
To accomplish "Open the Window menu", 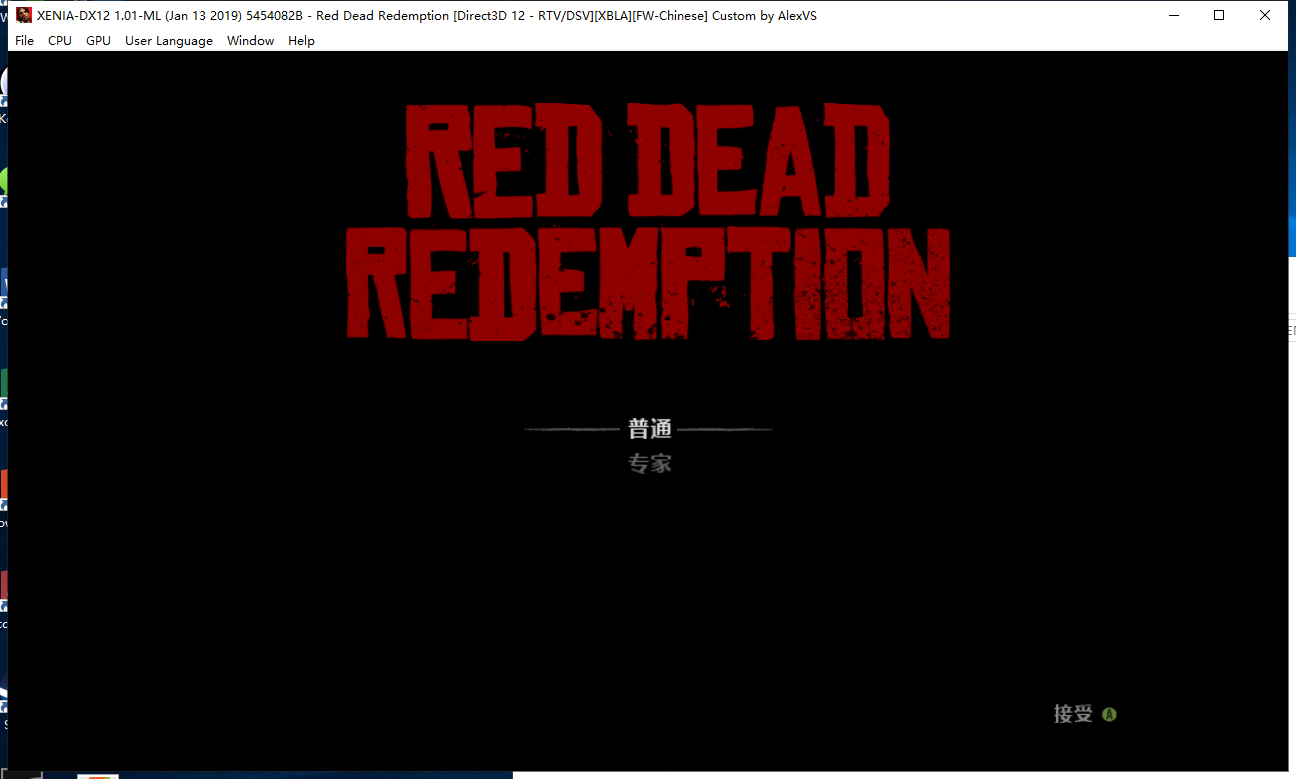I will click(250, 41).
